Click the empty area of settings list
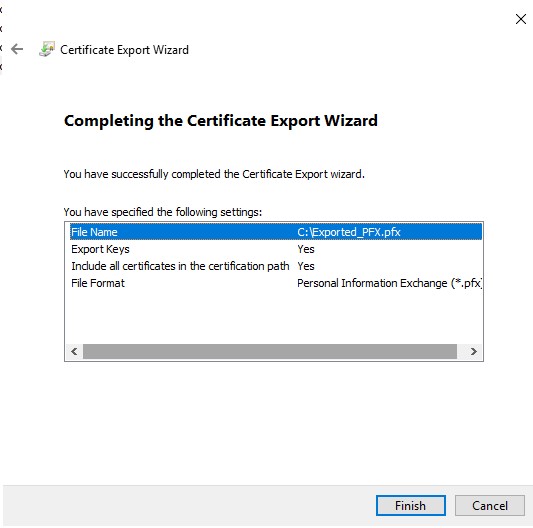533x528 pixels. [274, 317]
